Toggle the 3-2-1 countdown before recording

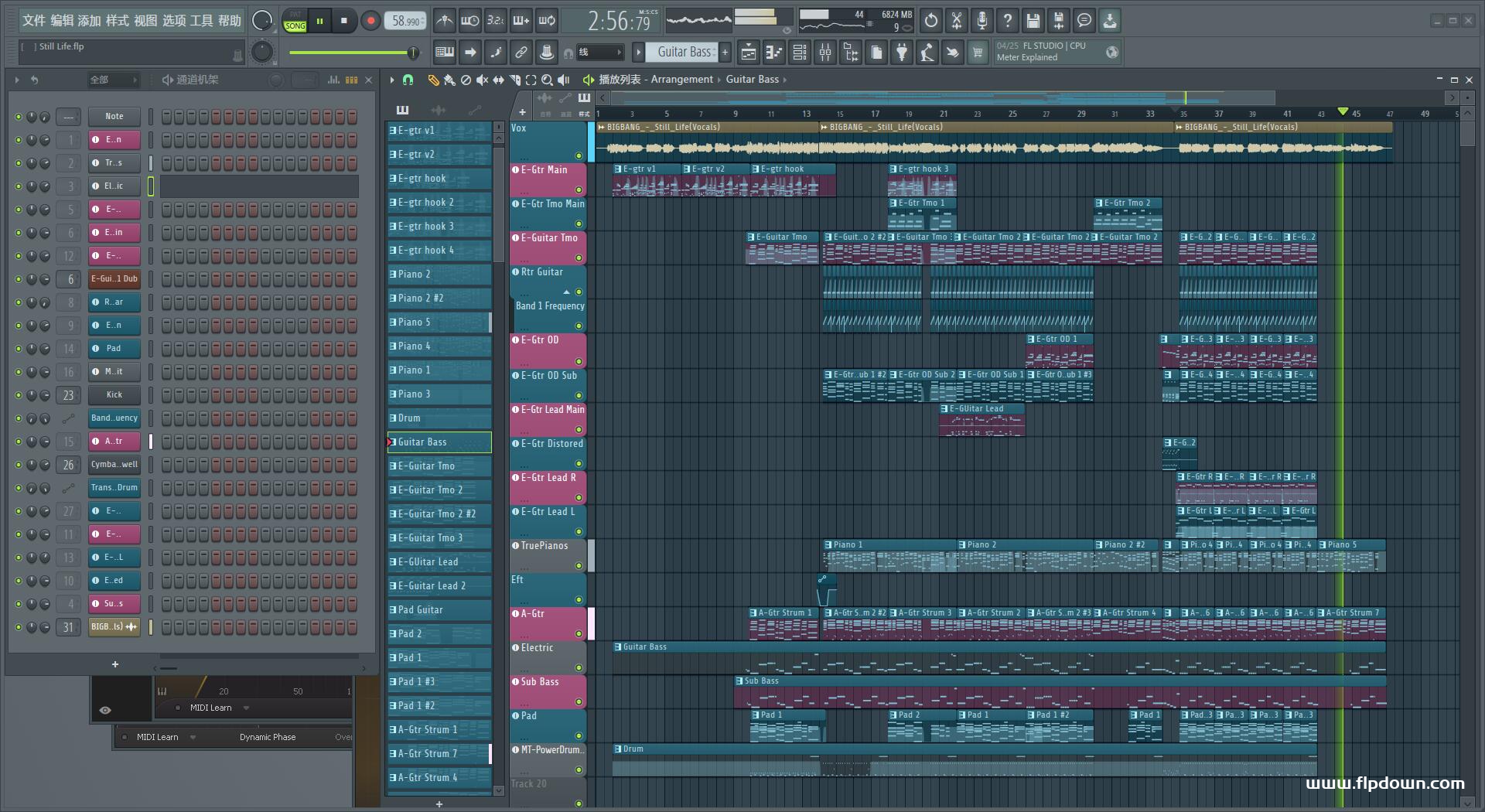496,21
